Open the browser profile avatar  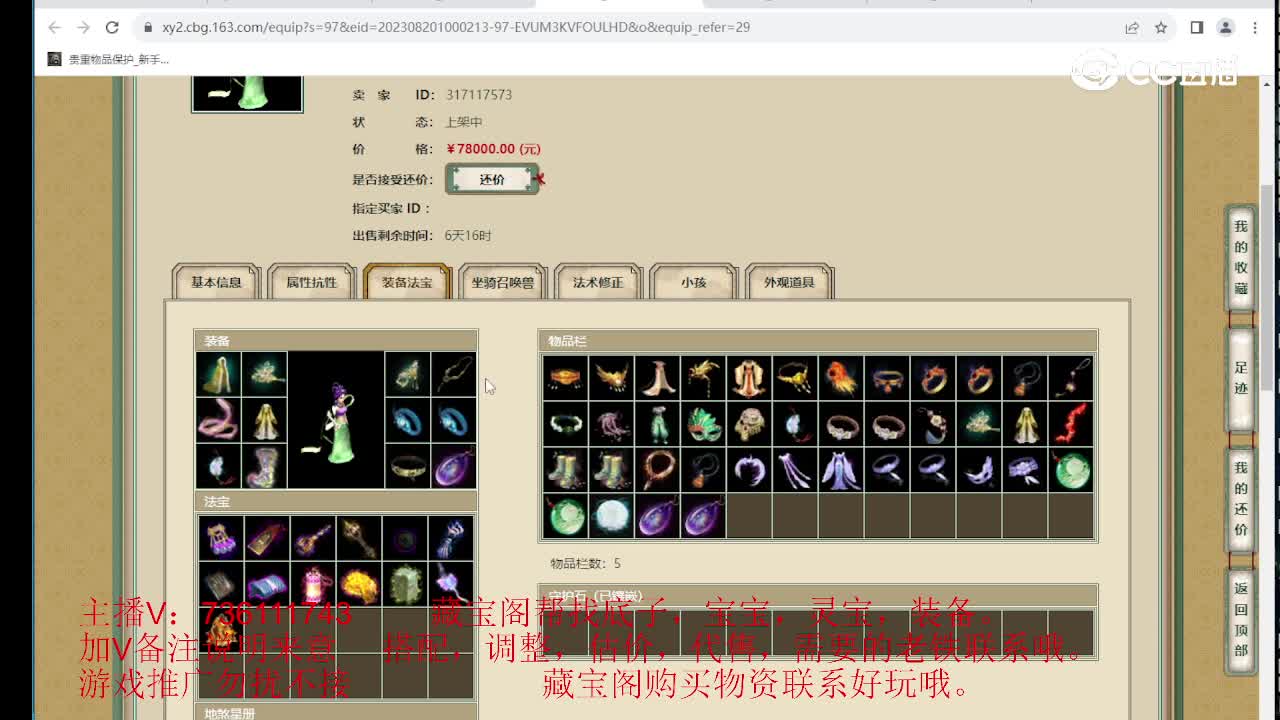pyautogui.click(x=1226, y=28)
